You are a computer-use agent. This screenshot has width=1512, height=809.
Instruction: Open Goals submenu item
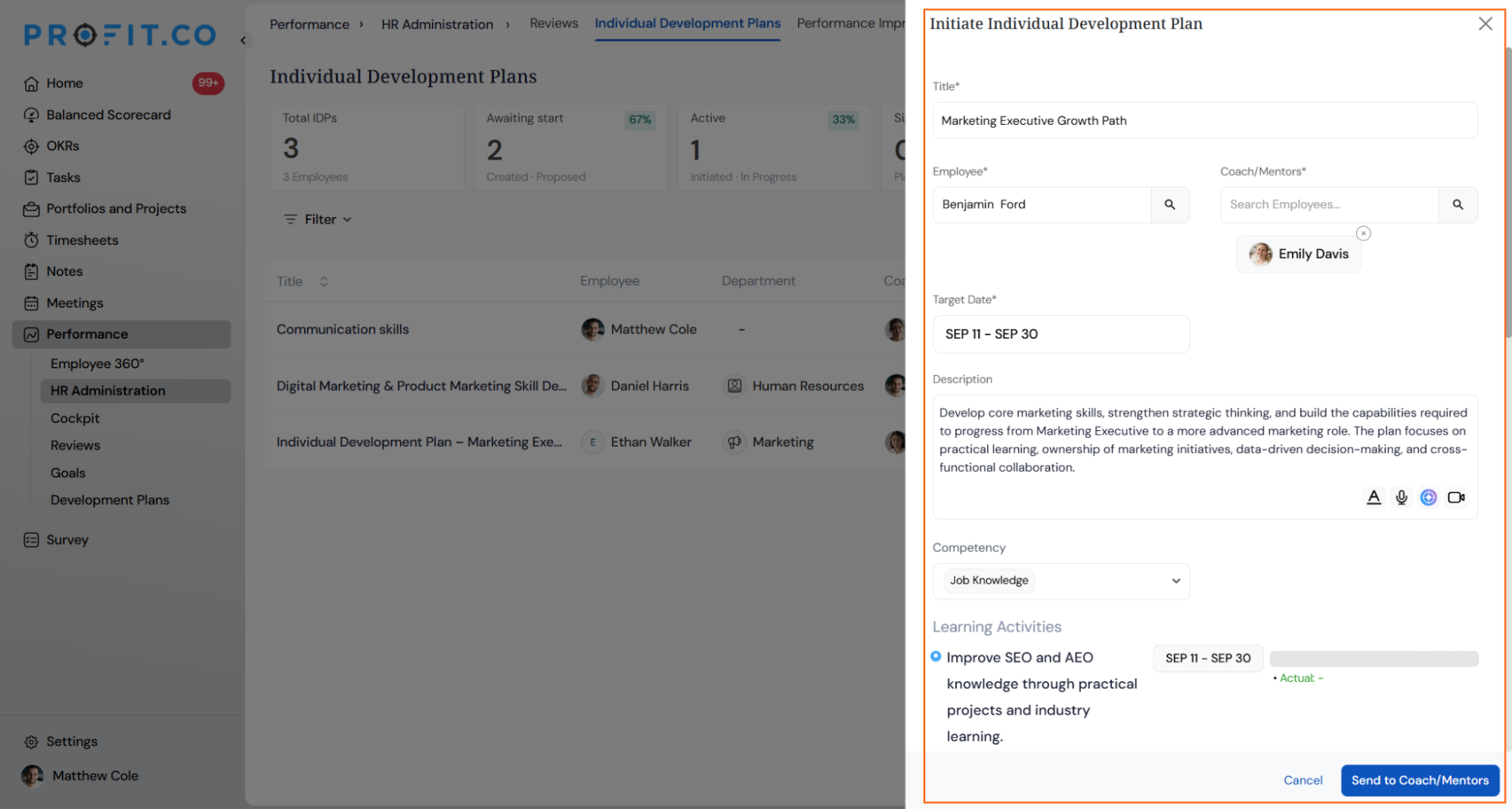pyautogui.click(x=67, y=473)
